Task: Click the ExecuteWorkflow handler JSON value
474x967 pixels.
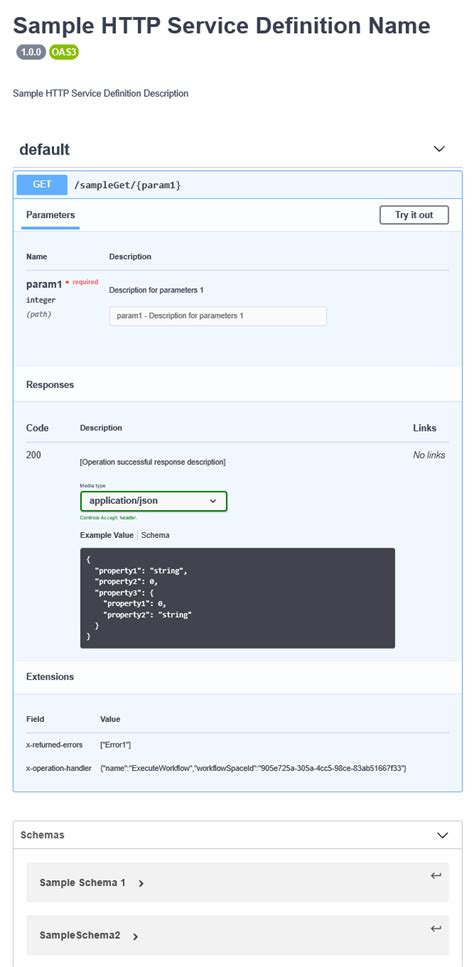Action: click(253, 768)
